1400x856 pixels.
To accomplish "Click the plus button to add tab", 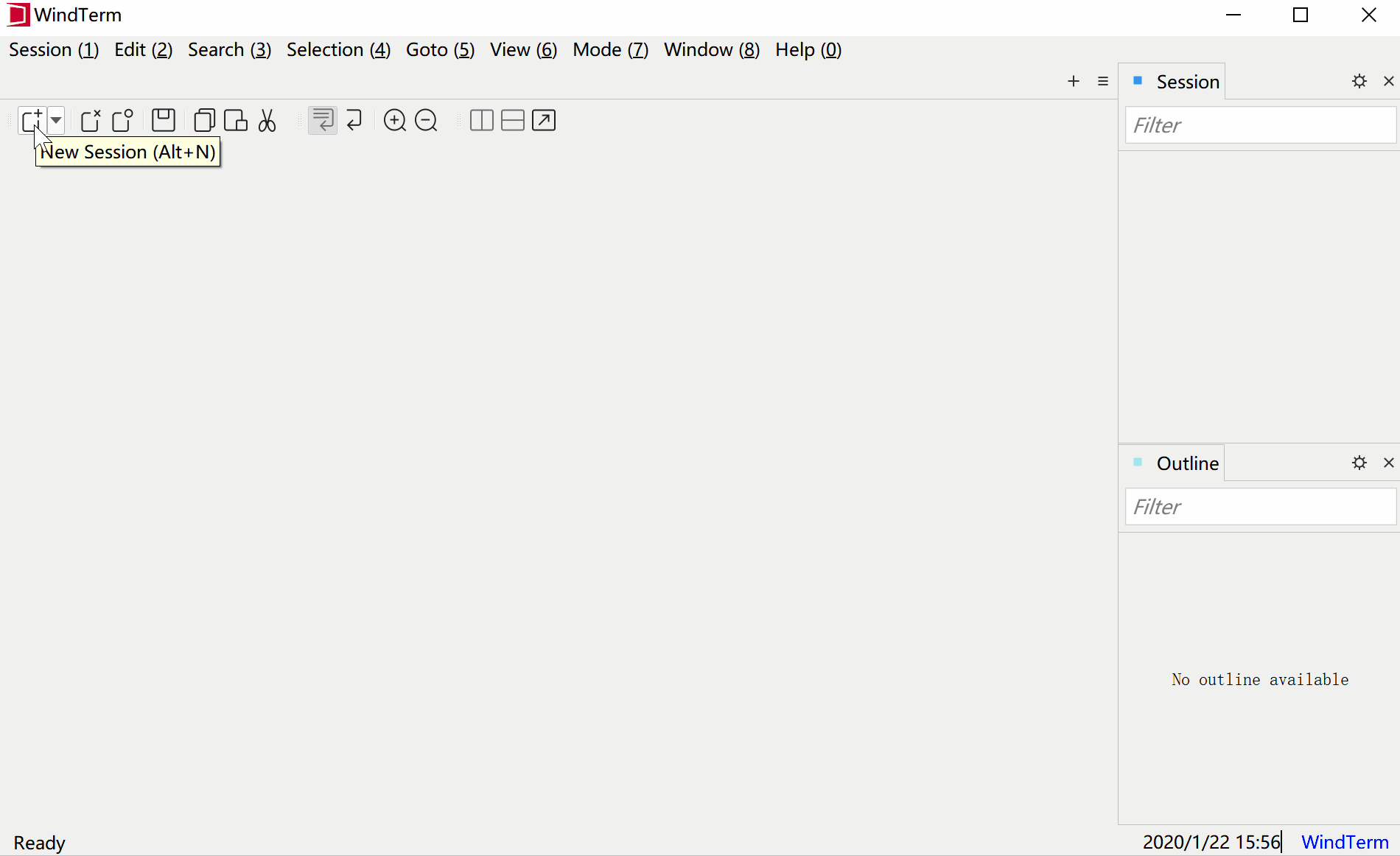I will (x=1074, y=81).
